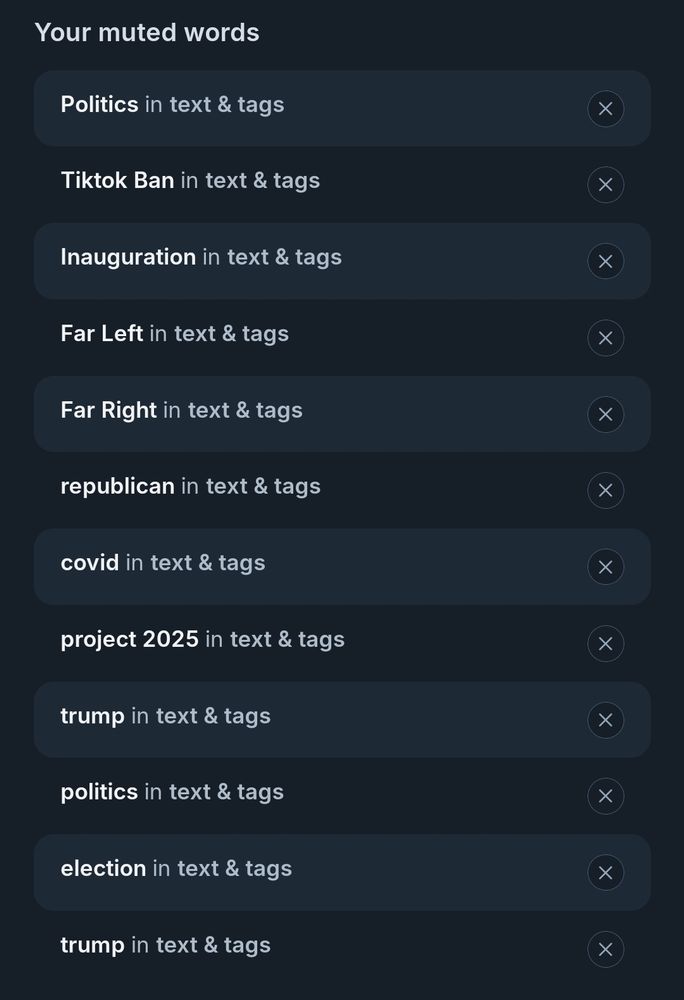Delete the lowercase politics muted word
Viewport: 684px width, 1000px height.
click(x=605, y=796)
